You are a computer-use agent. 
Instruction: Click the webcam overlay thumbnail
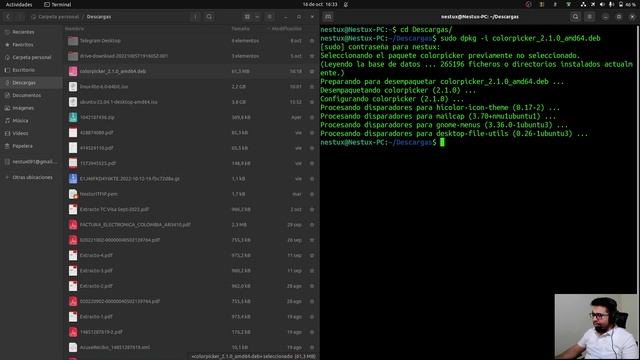point(596,326)
